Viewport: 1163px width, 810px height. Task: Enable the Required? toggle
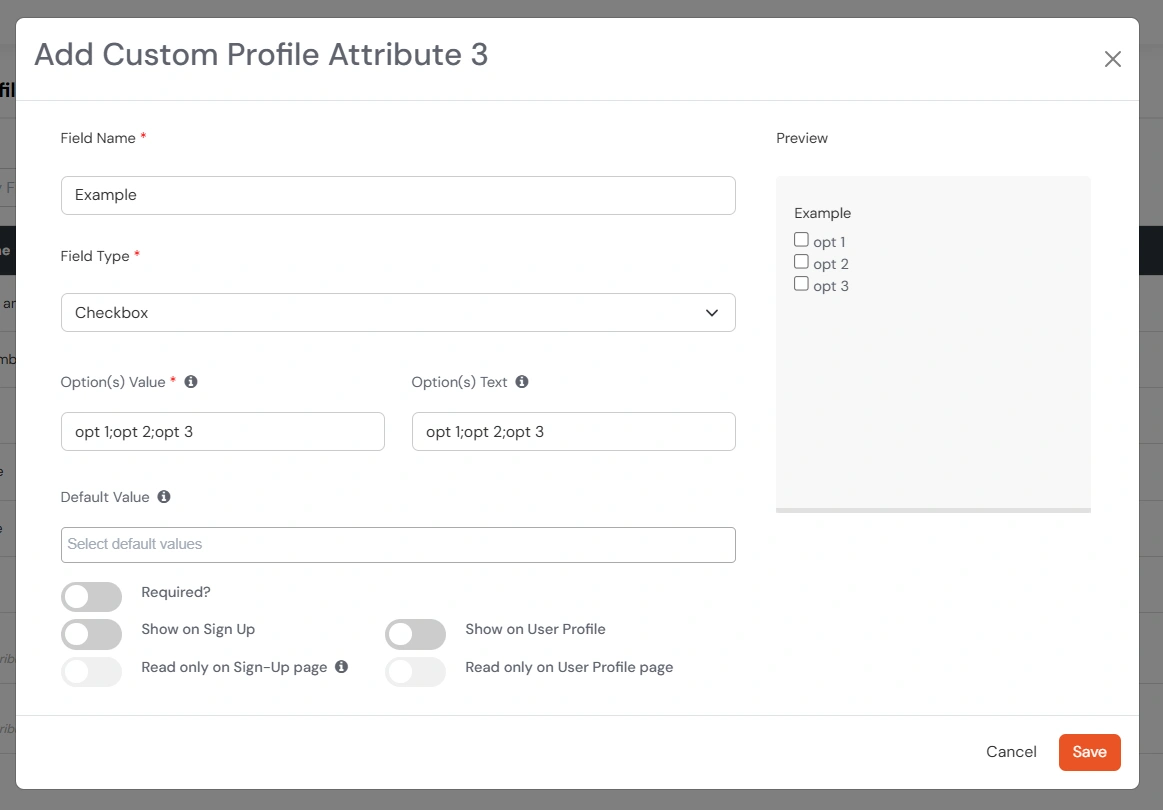[91, 596]
